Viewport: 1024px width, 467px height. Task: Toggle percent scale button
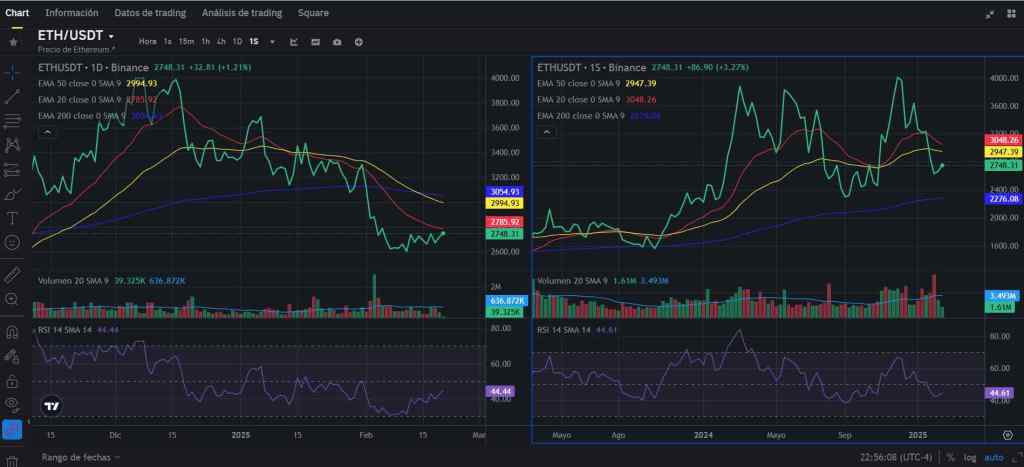(x=951, y=457)
